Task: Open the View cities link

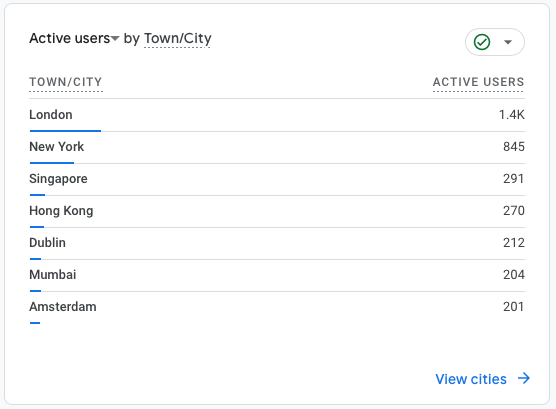Action: pos(471,379)
